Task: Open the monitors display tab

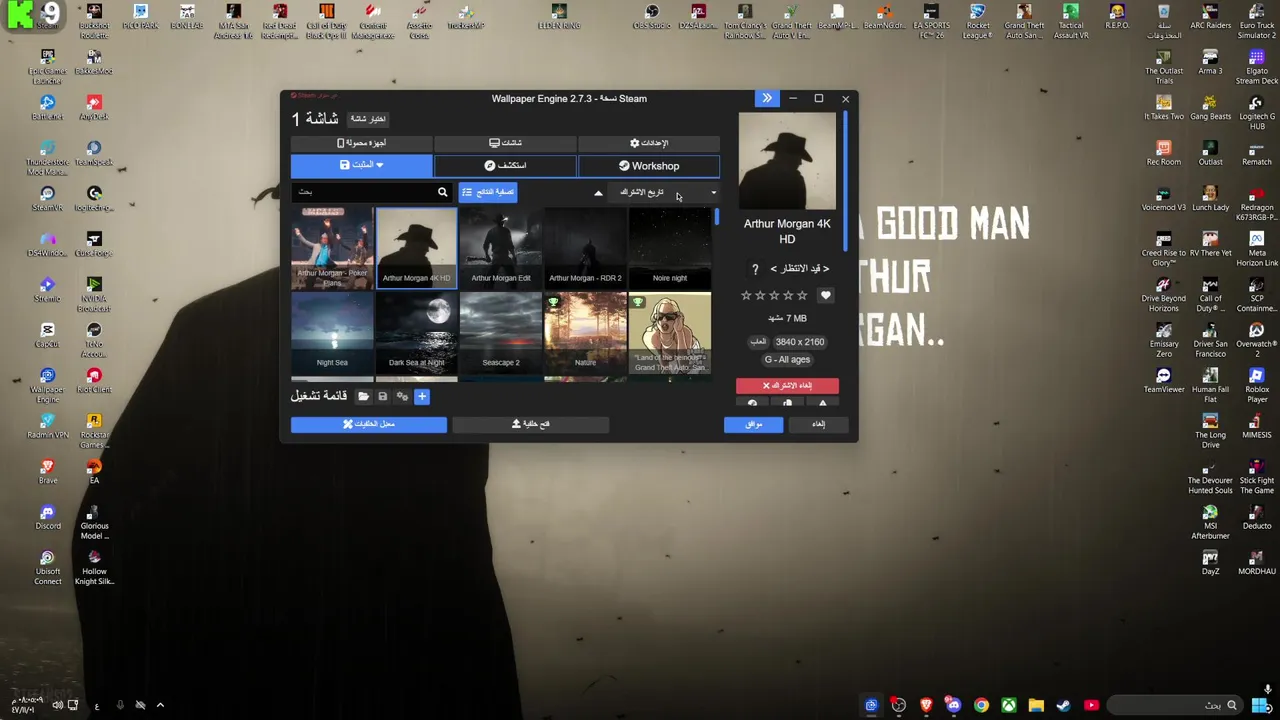Action: point(505,143)
